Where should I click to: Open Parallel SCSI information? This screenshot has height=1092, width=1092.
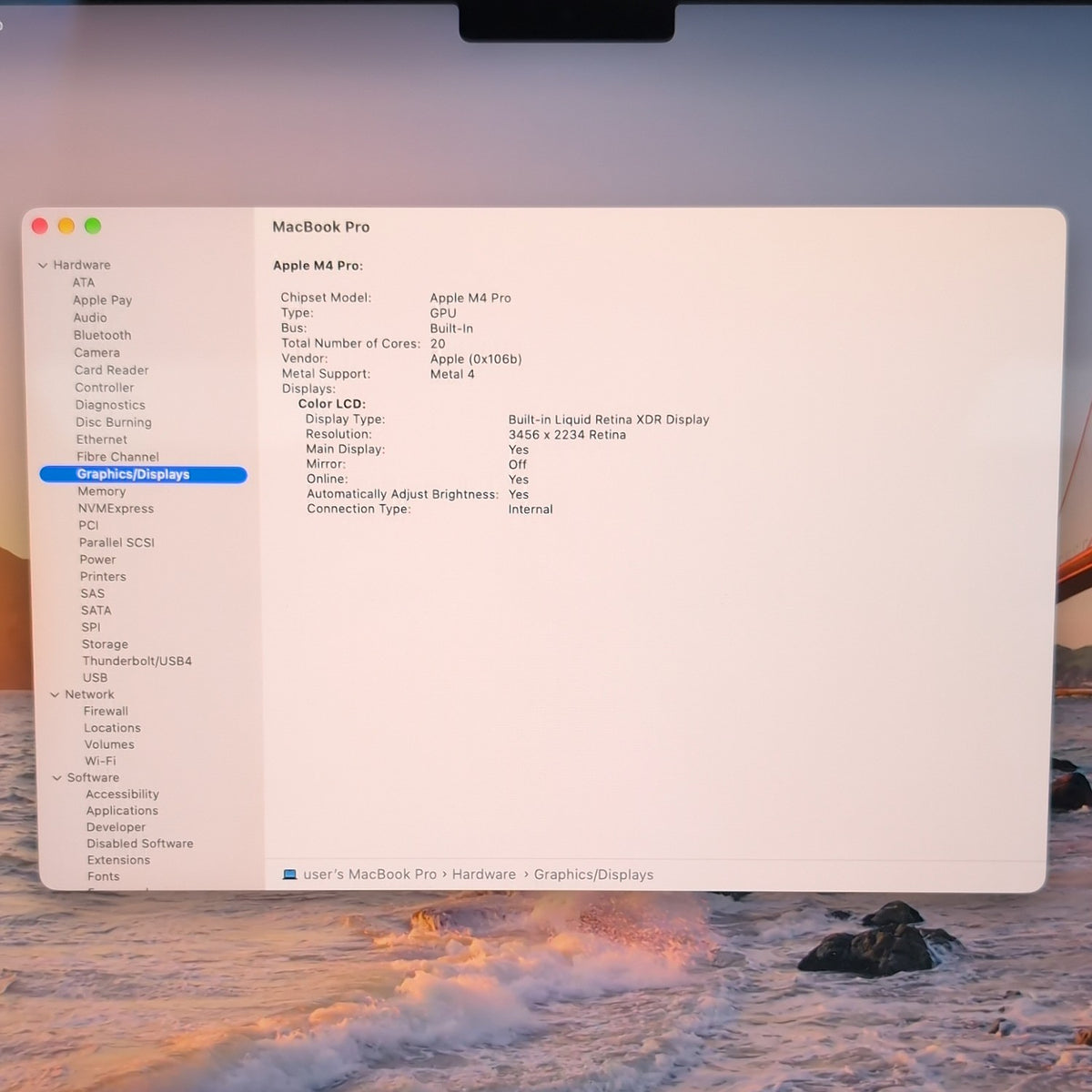[116, 542]
